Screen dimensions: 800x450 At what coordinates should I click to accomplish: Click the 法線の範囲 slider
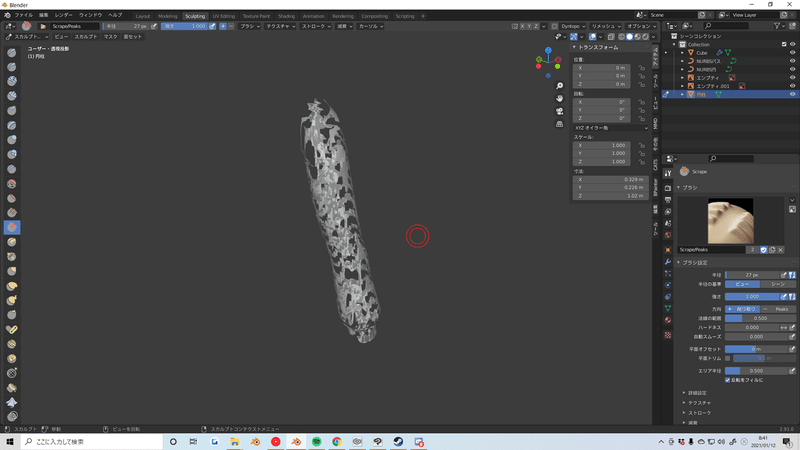tap(760, 318)
